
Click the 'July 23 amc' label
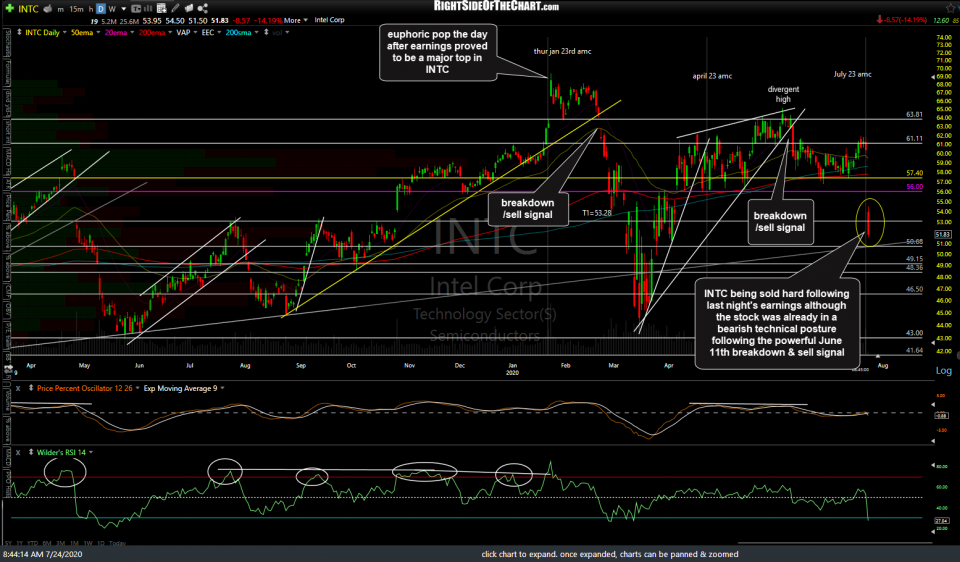852,74
